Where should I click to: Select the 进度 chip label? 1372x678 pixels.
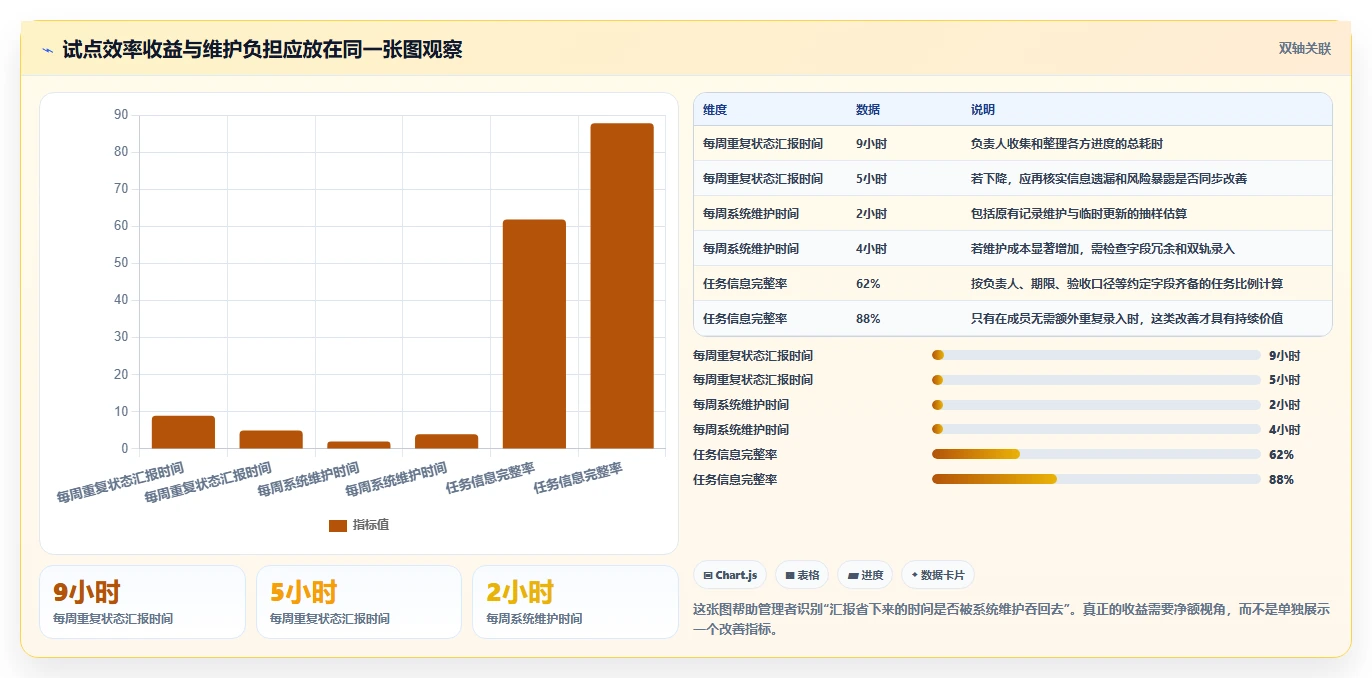[872, 575]
